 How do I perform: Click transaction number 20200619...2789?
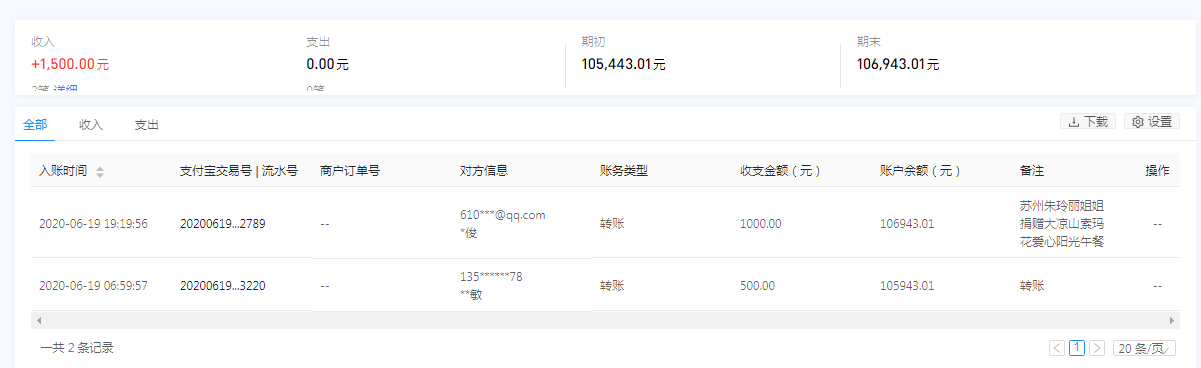coord(222,224)
